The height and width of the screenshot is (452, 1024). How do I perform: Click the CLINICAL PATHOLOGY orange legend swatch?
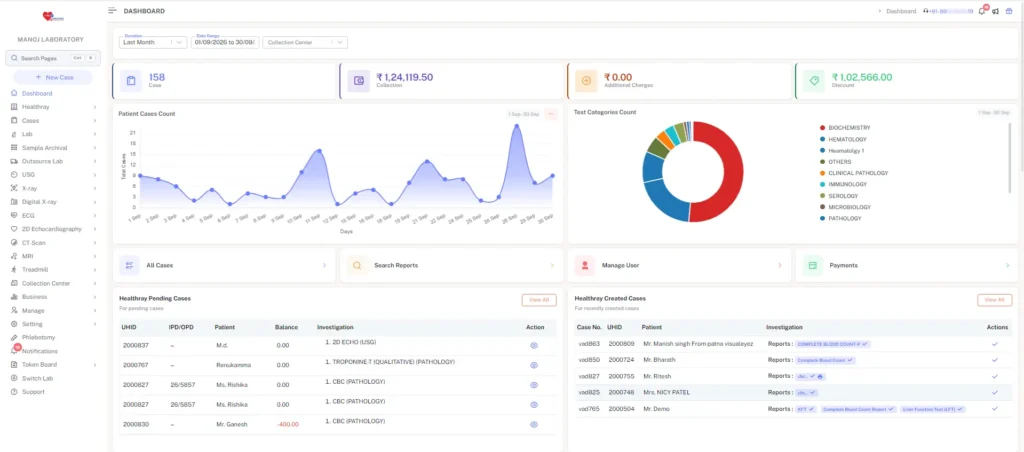point(822,173)
